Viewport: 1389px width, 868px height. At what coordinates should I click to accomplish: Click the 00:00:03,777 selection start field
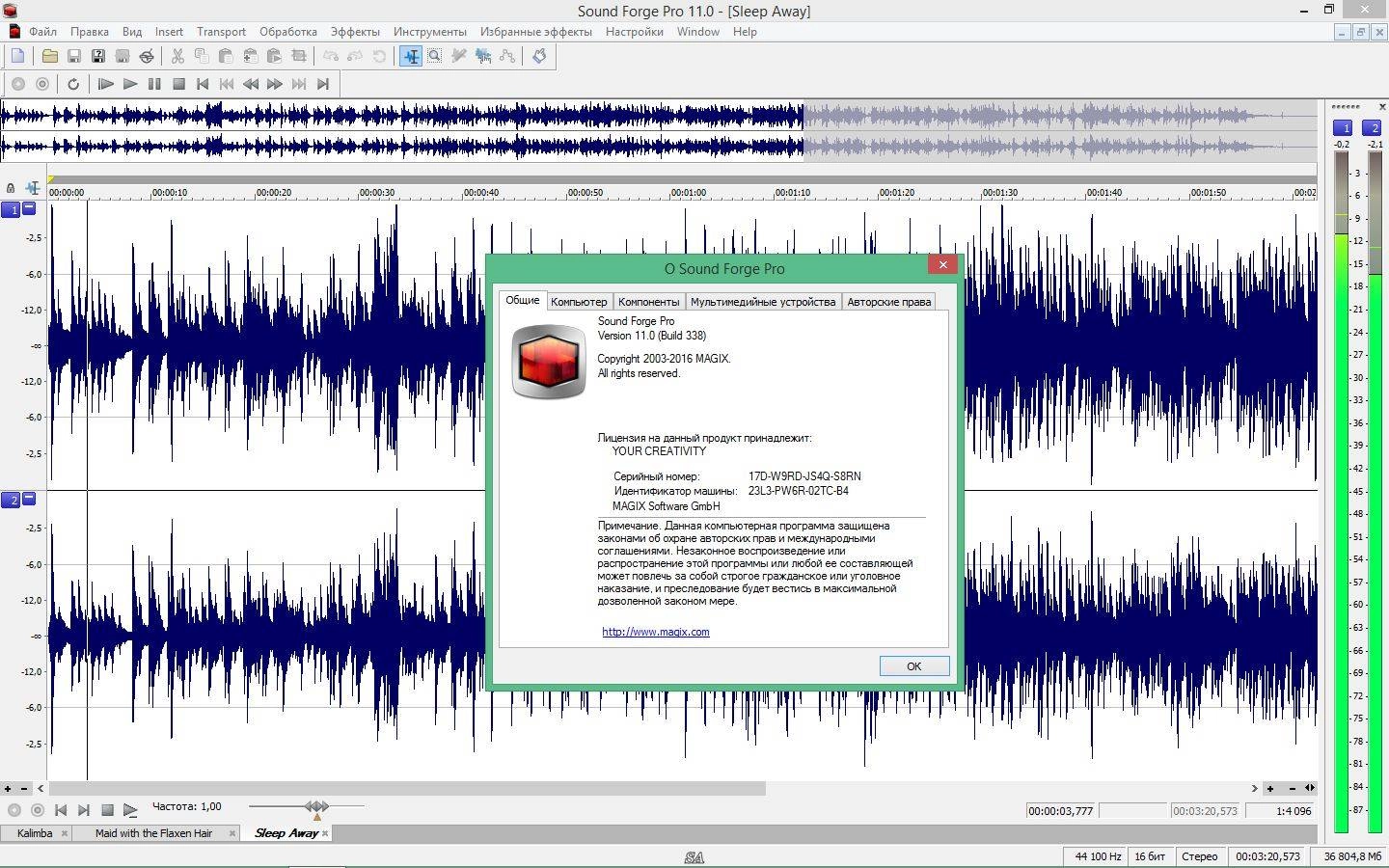point(1060,811)
